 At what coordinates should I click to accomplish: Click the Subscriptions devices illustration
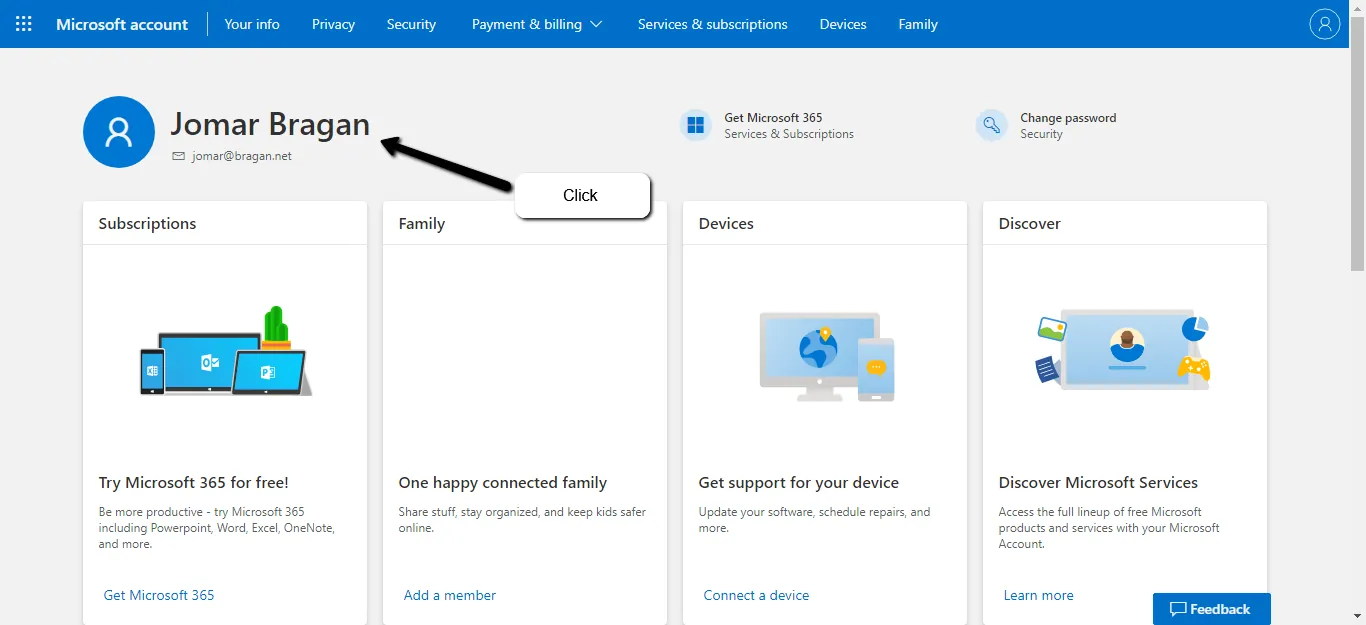pos(226,351)
